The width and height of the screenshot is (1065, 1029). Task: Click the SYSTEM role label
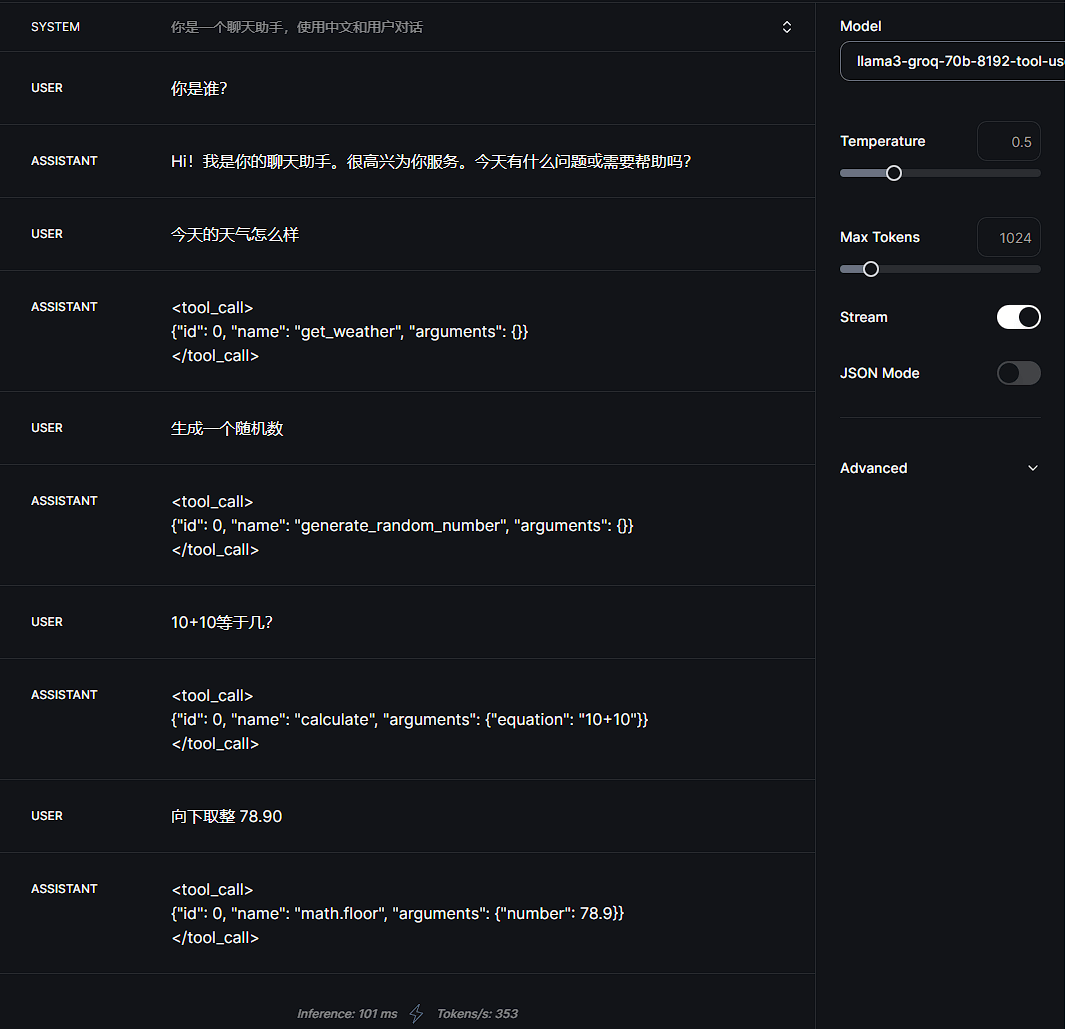click(55, 27)
